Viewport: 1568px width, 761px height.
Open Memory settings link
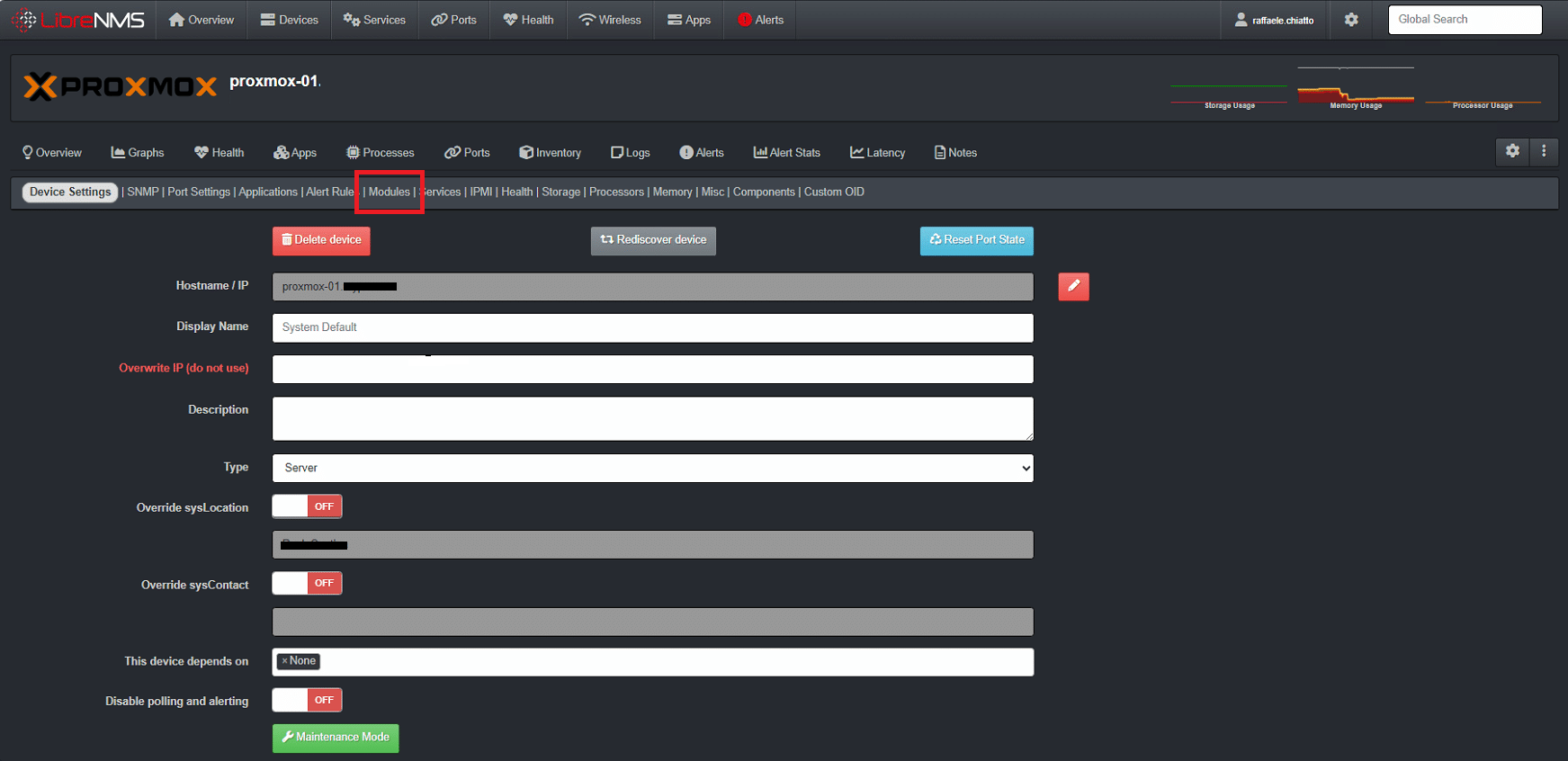tap(673, 192)
